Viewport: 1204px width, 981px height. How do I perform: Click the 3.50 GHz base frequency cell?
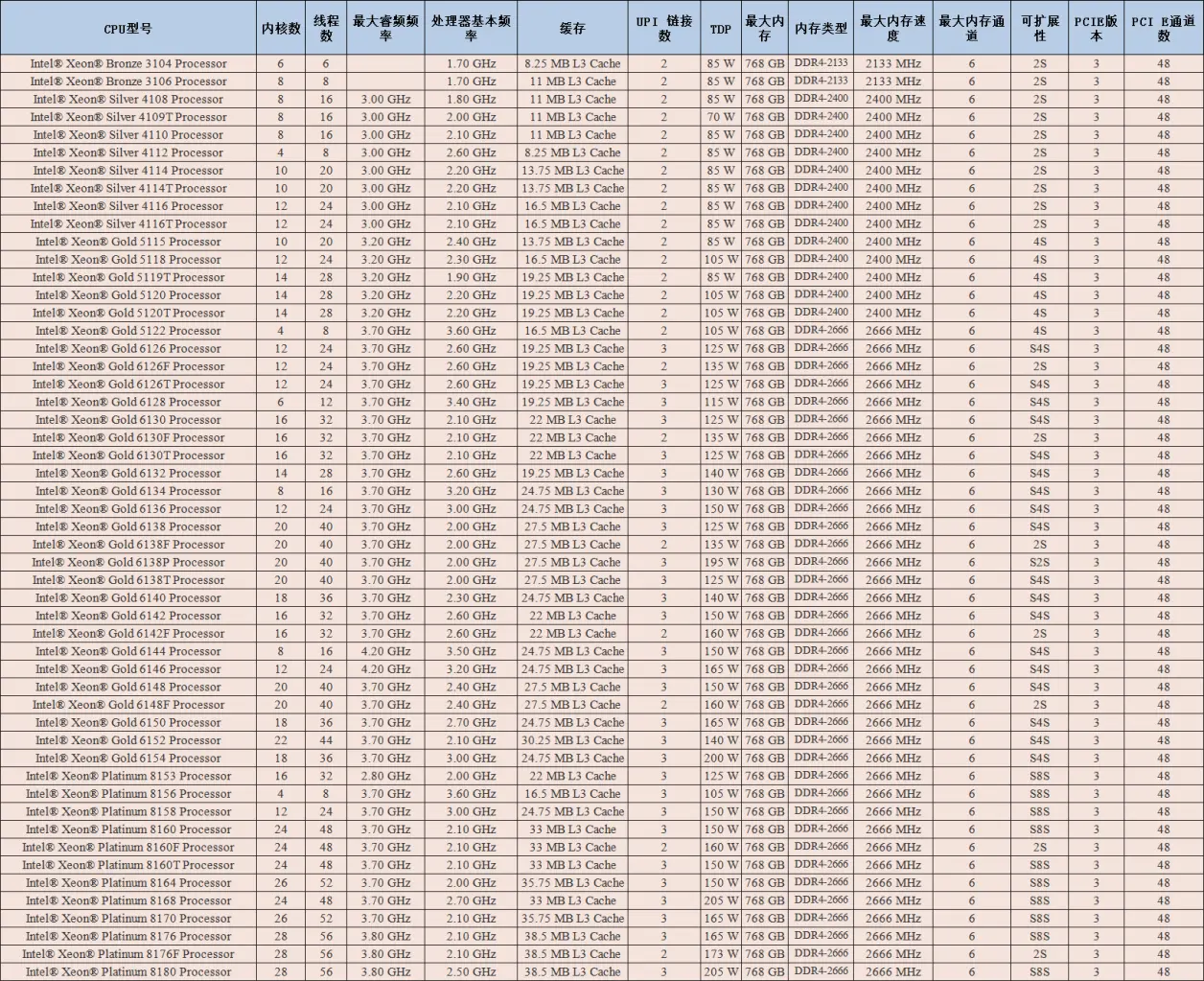coord(471,652)
